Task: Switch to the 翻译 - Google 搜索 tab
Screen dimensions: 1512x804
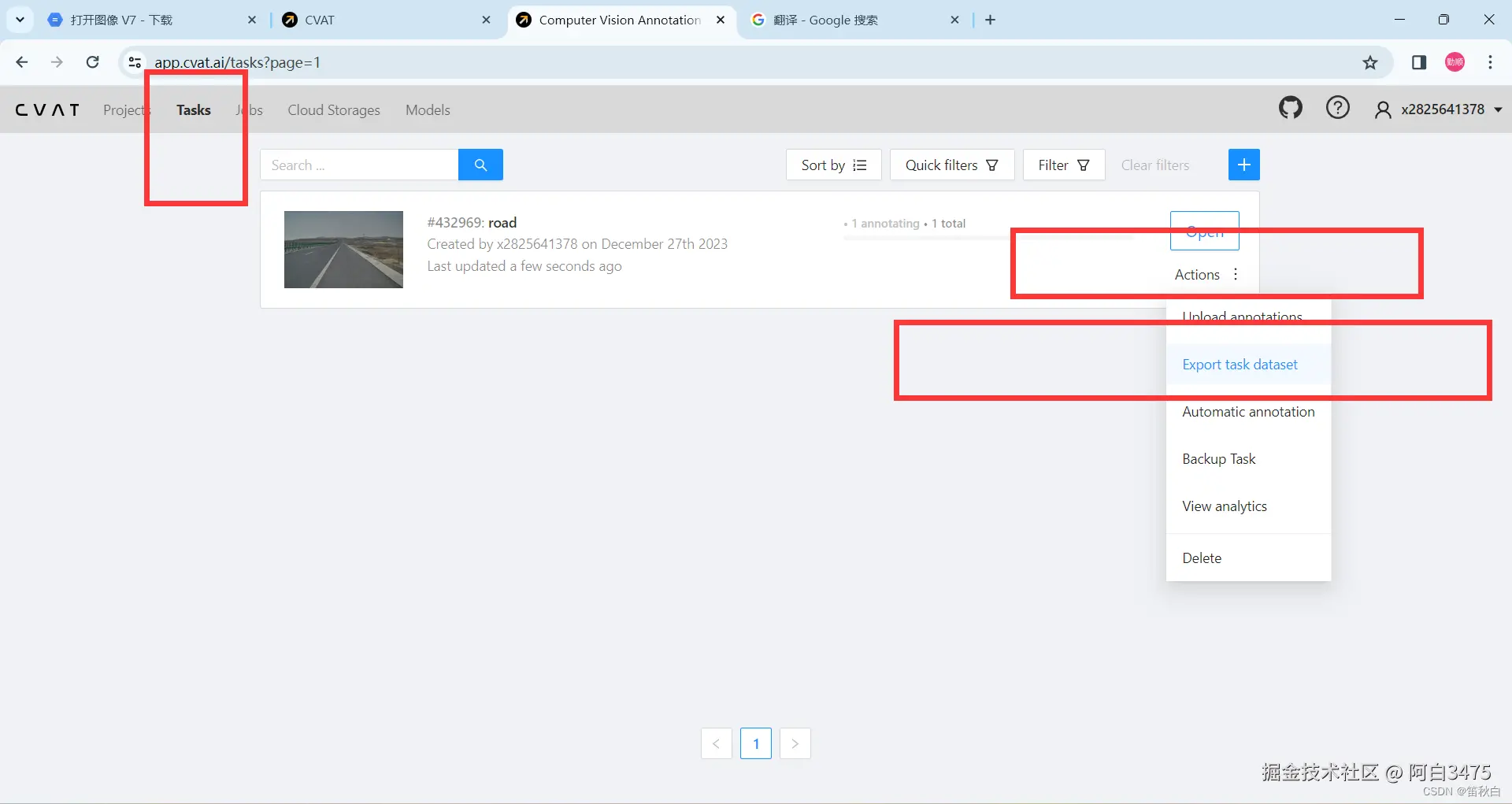Action: pos(858,20)
